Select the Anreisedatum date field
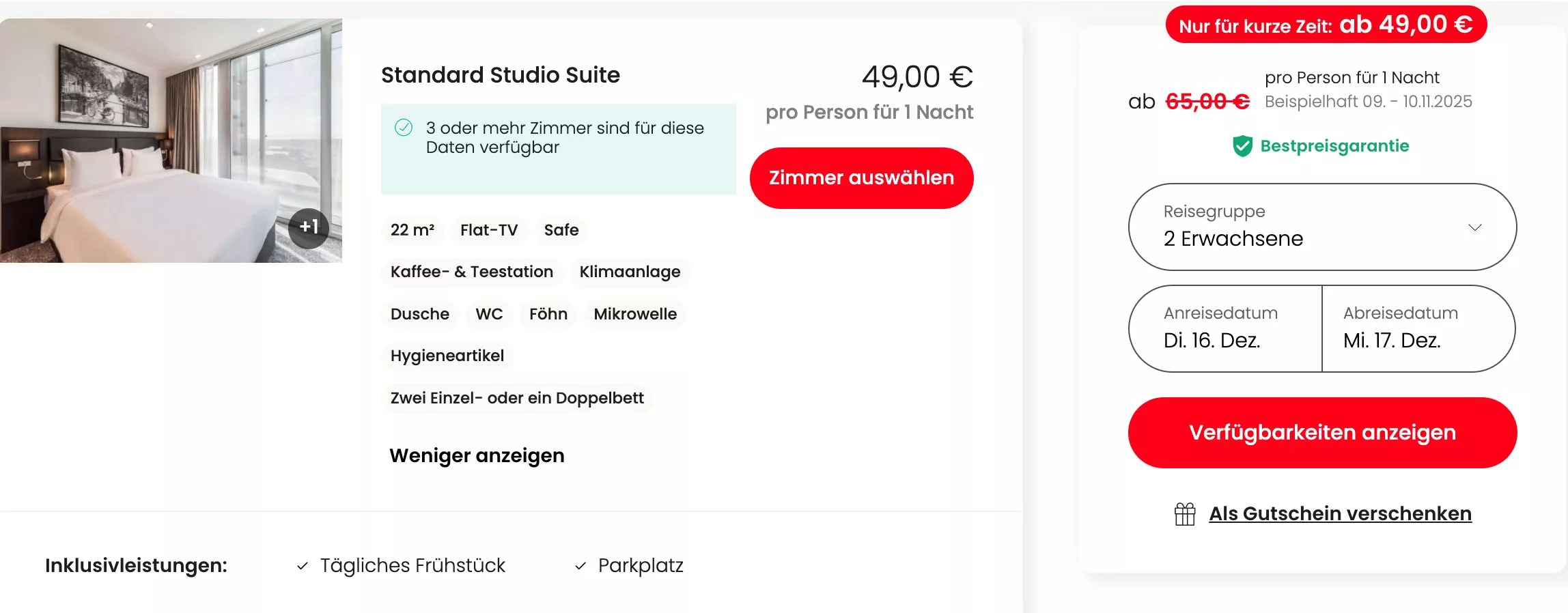Image resolution: width=1568 pixels, height=613 pixels. [1225, 329]
